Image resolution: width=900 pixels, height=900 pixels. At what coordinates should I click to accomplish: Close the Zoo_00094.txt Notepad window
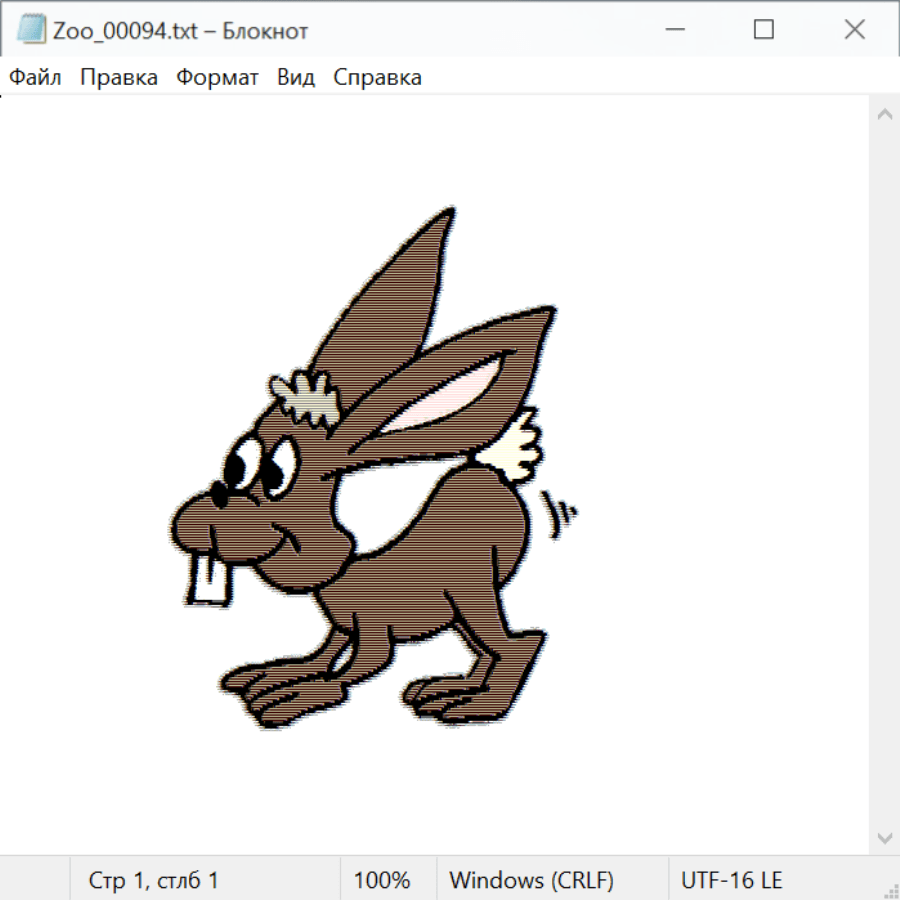[854, 30]
